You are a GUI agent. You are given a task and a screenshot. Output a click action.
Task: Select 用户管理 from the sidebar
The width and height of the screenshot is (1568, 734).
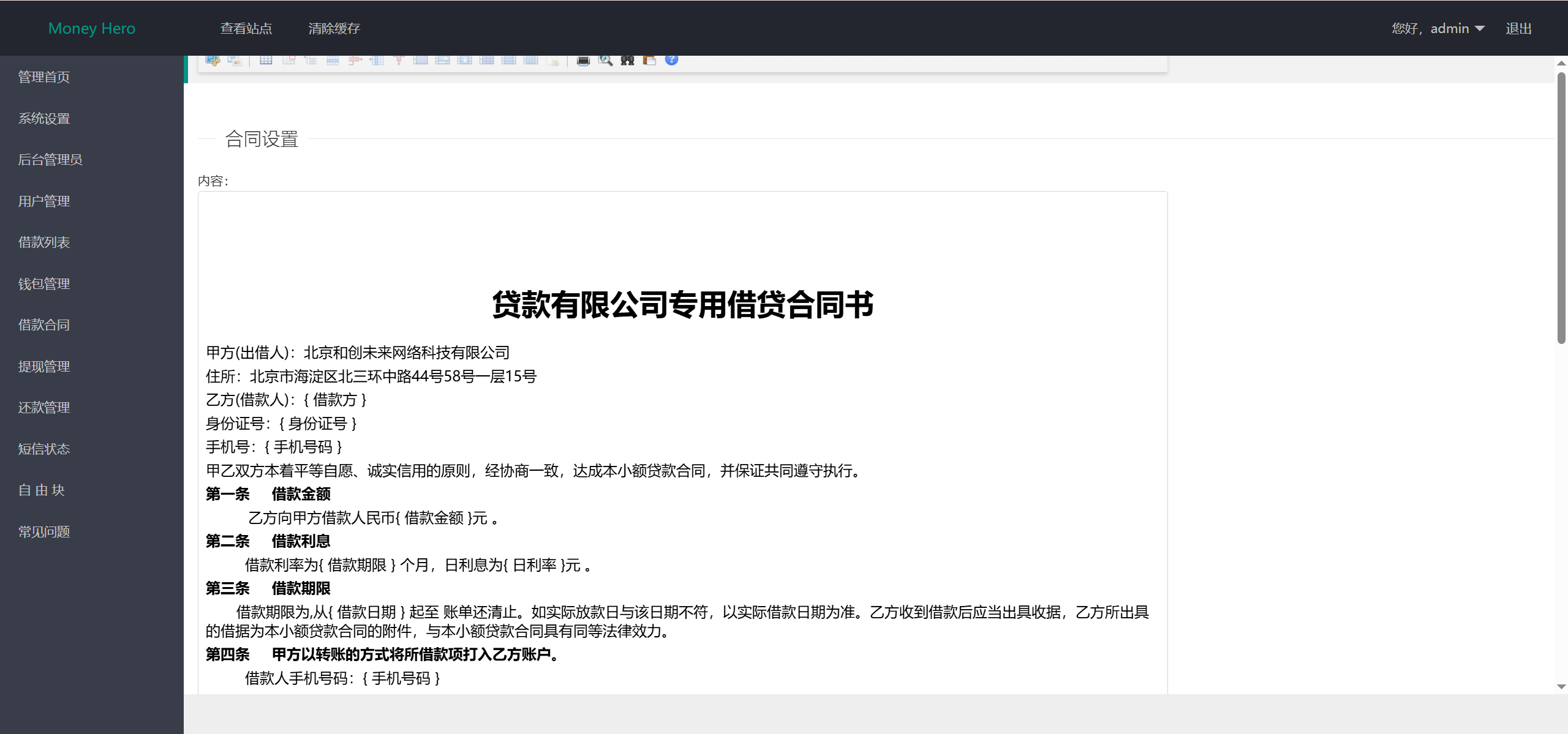44,201
